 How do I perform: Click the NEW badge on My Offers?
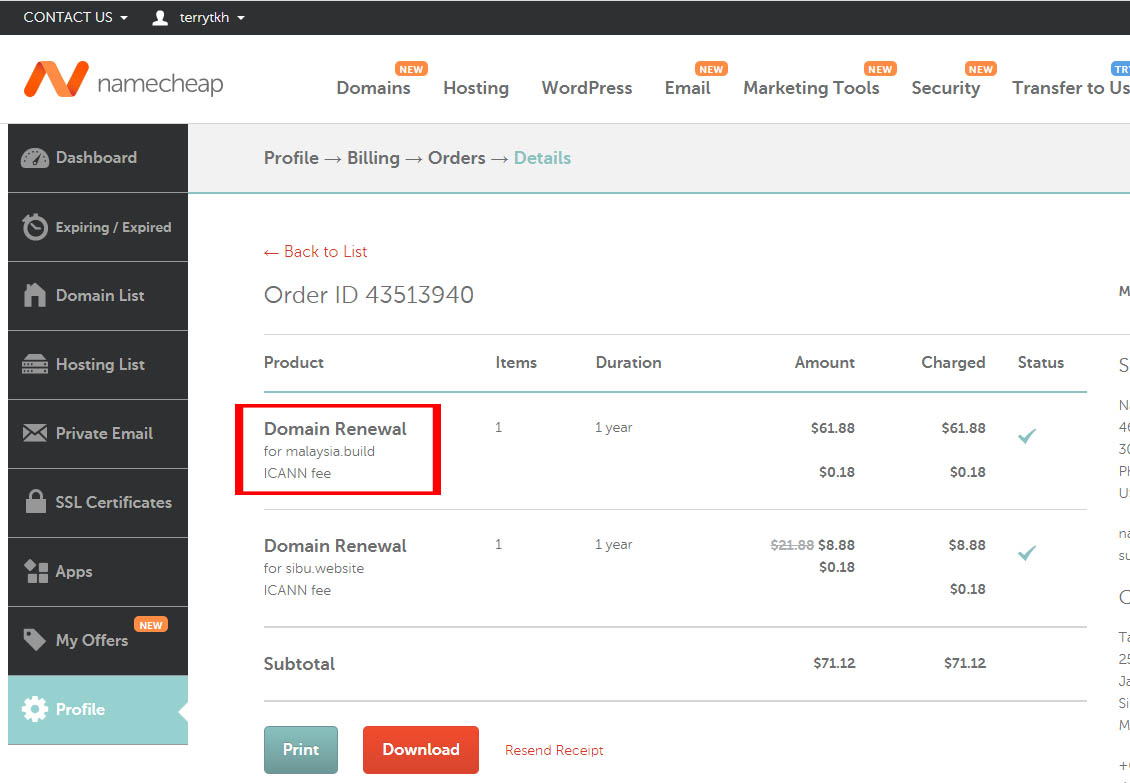click(x=151, y=625)
